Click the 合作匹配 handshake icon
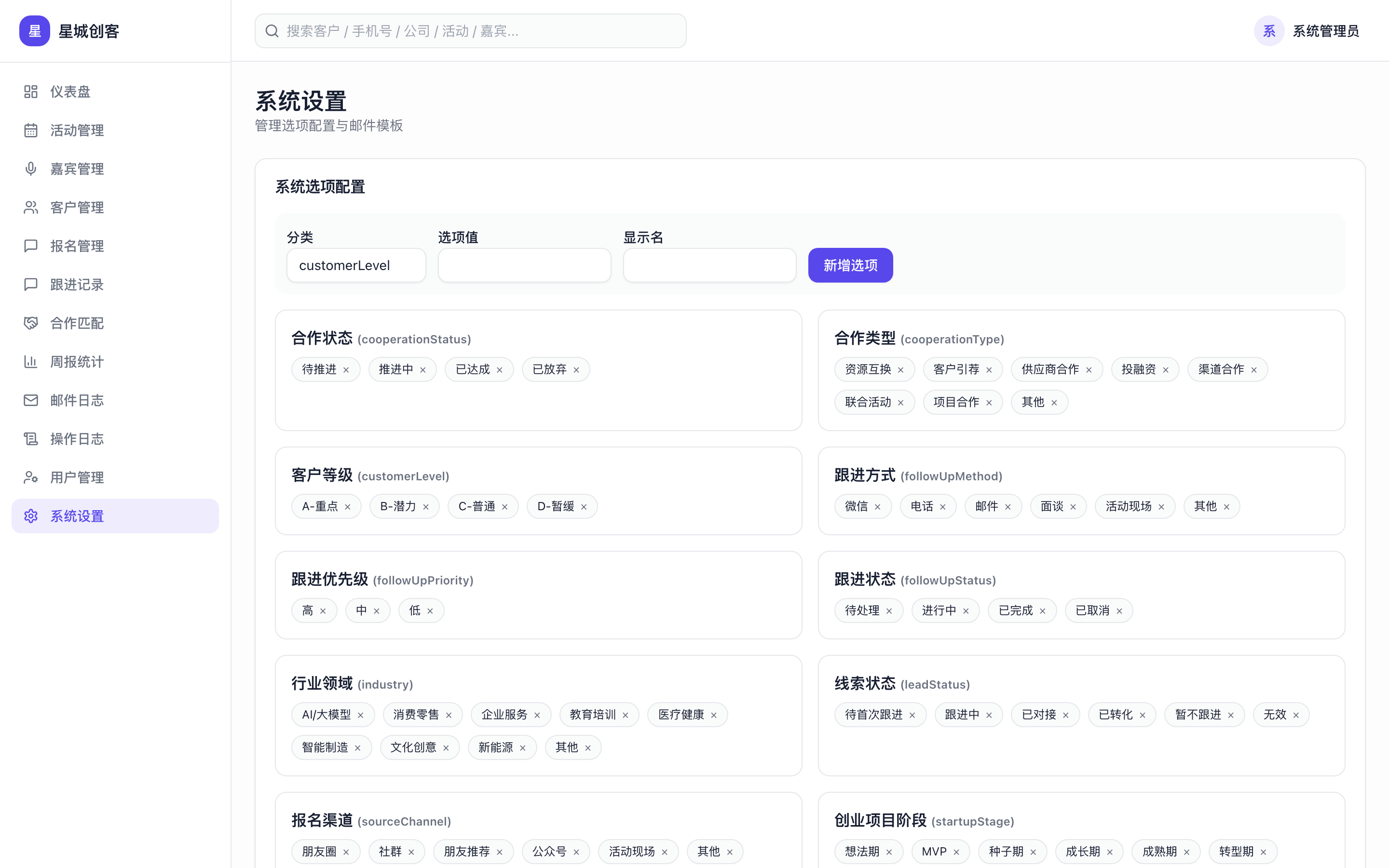This screenshot has height=868, width=1389. 31,323
